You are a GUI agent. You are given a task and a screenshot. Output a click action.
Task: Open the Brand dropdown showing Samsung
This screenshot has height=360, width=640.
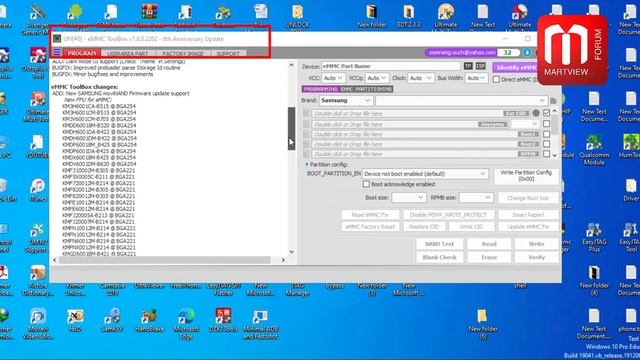[346, 100]
